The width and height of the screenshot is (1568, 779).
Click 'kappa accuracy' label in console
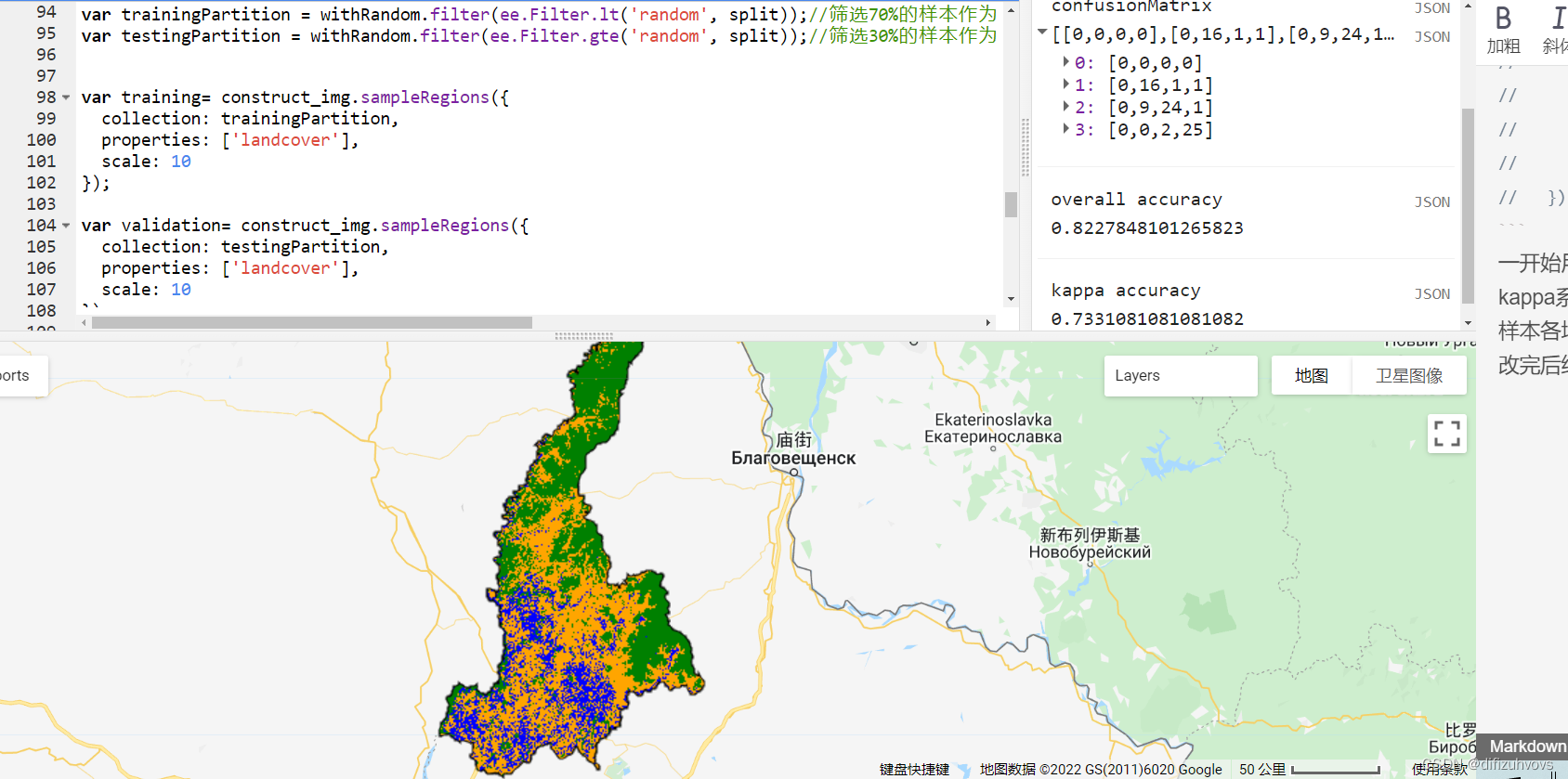click(x=1126, y=291)
